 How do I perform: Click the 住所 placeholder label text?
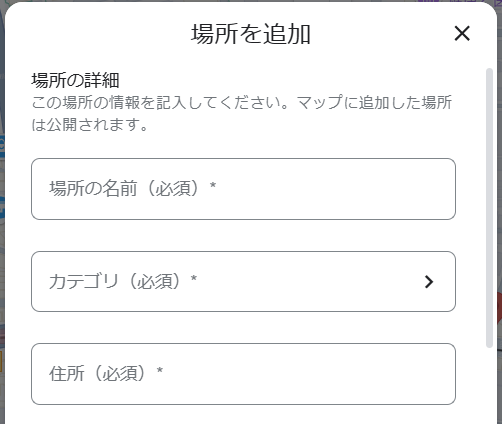(106, 373)
